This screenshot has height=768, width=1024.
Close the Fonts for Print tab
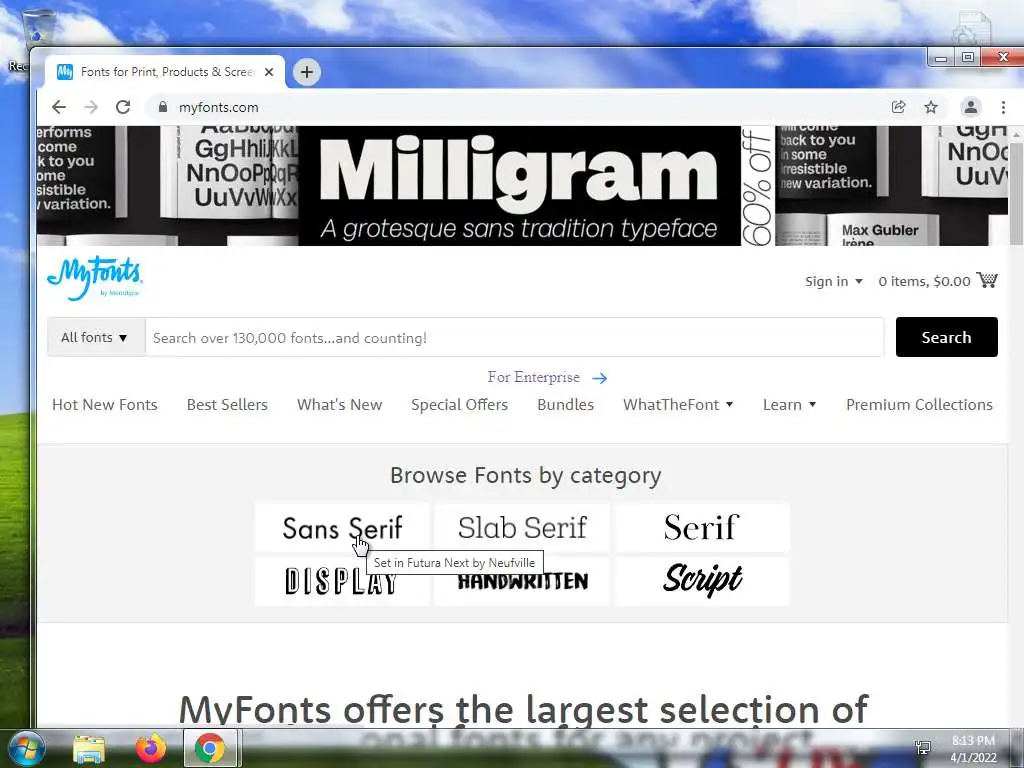click(268, 72)
